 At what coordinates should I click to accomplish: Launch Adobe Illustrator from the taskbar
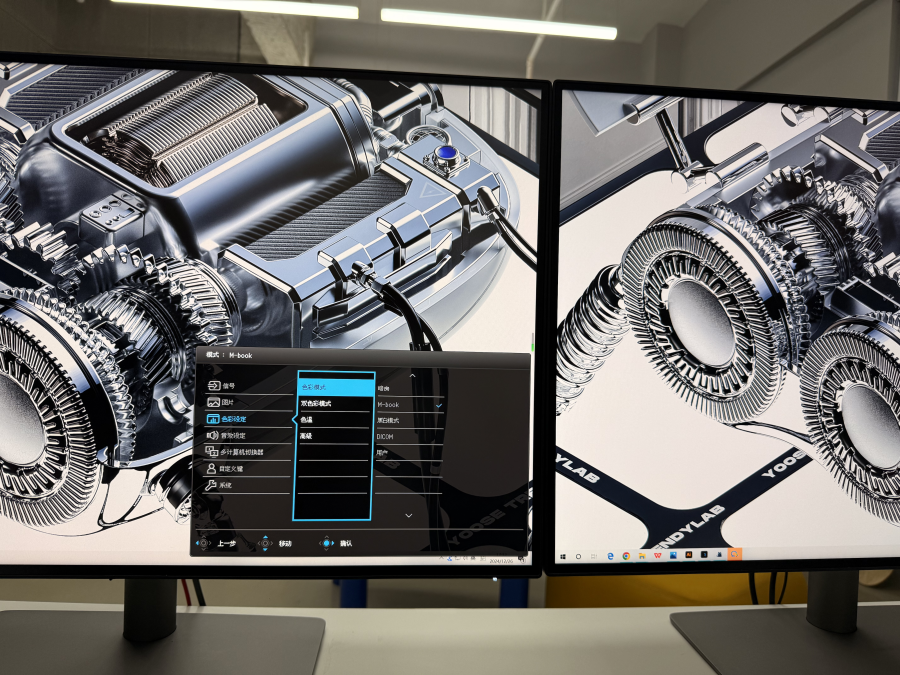[689, 554]
